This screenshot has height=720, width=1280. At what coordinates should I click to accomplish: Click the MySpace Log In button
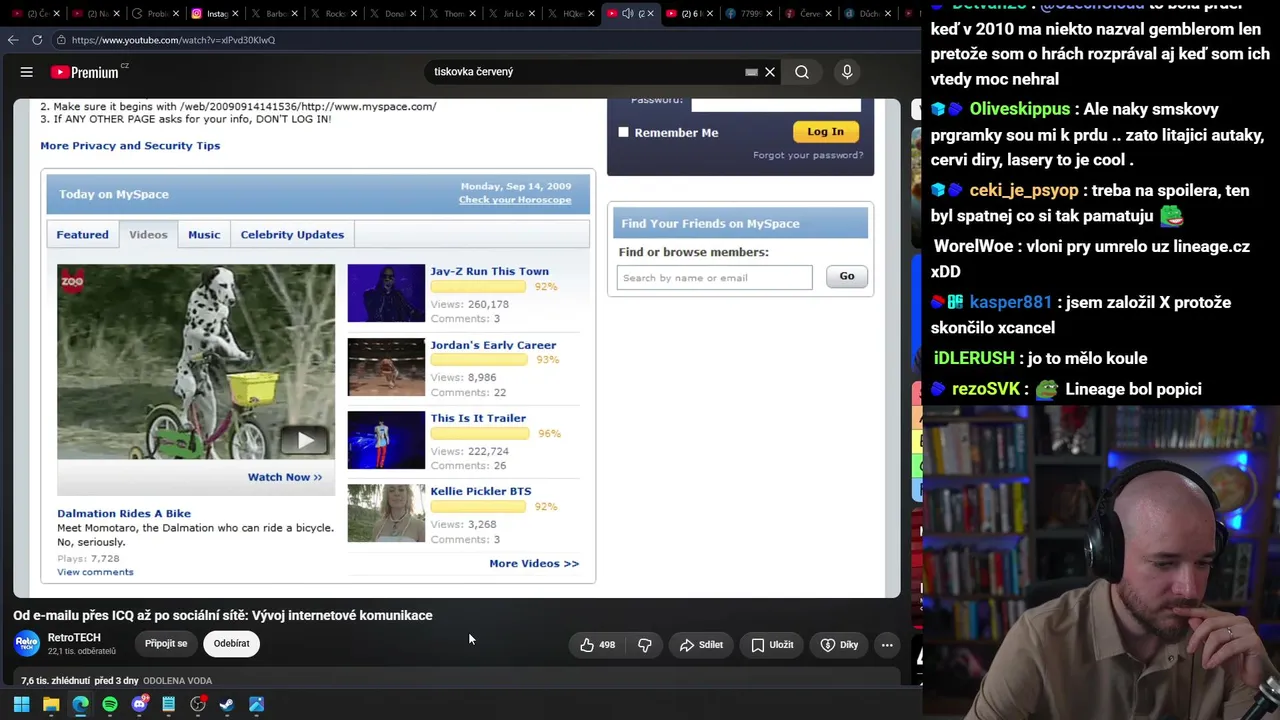[825, 131]
